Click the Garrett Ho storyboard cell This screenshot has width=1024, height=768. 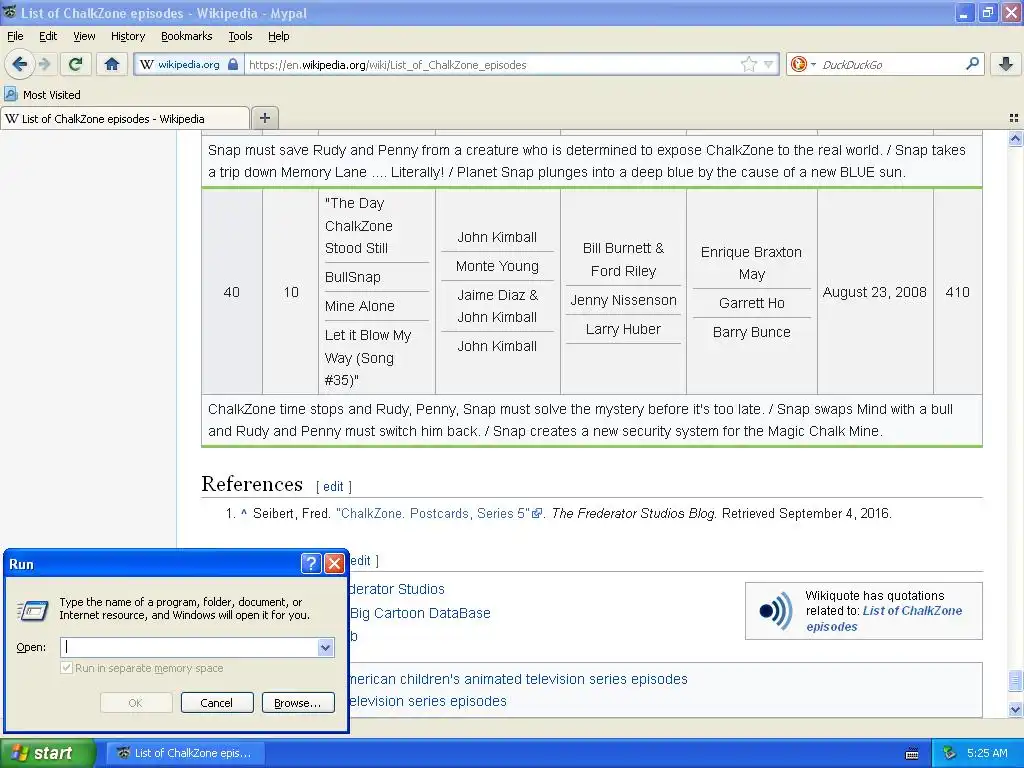pos(752,303)
